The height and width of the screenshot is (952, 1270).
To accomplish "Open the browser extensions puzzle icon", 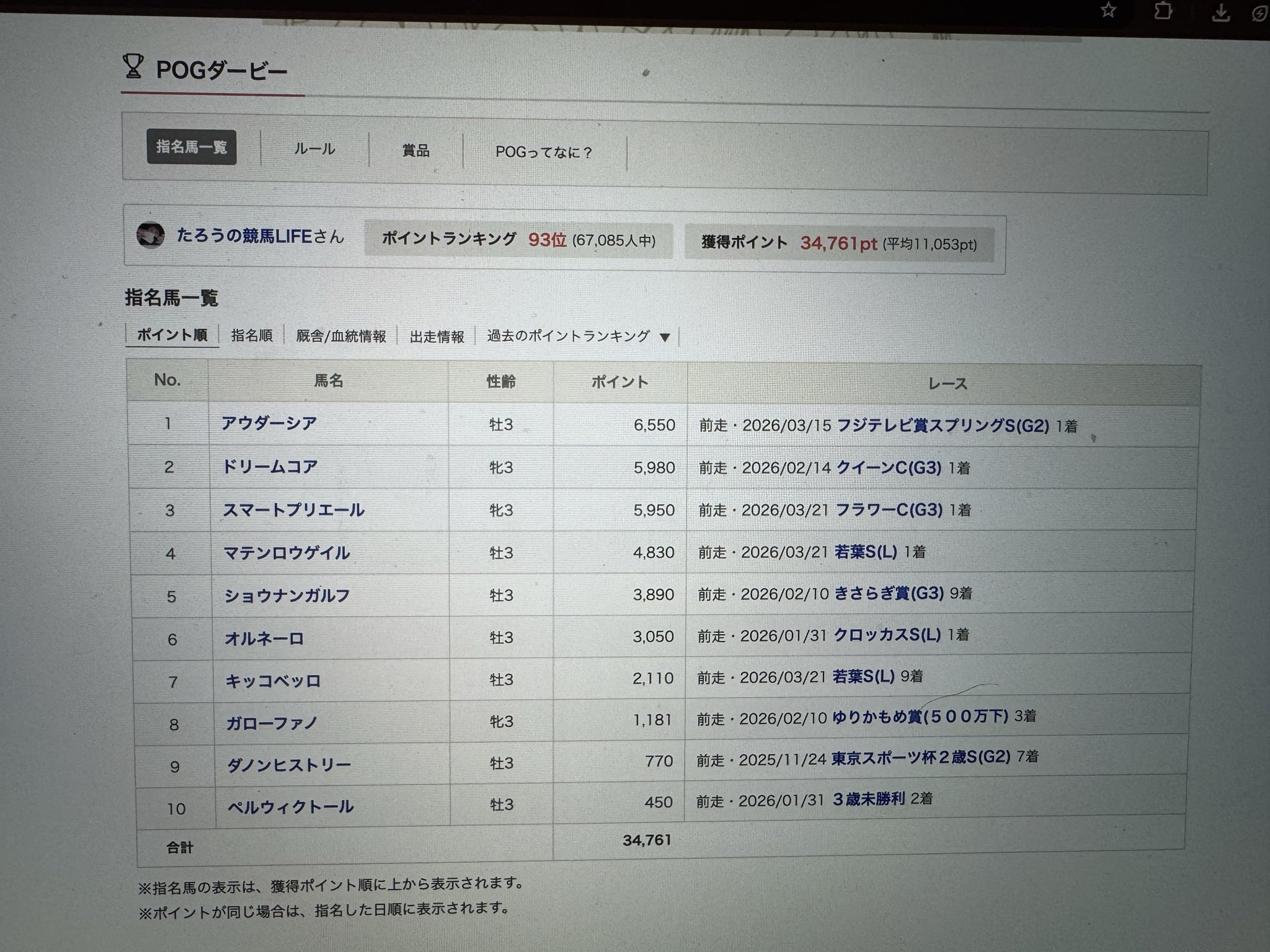I will [1163, 11].
